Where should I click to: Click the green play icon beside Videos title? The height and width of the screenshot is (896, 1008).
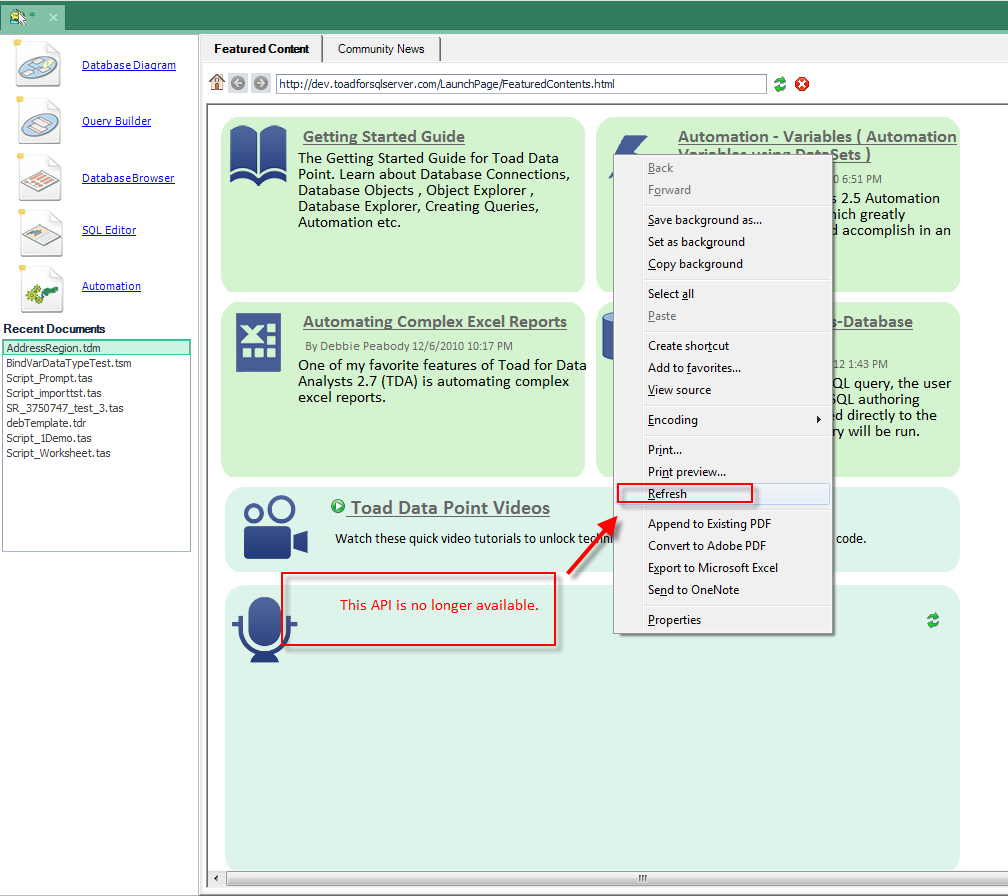338,506
